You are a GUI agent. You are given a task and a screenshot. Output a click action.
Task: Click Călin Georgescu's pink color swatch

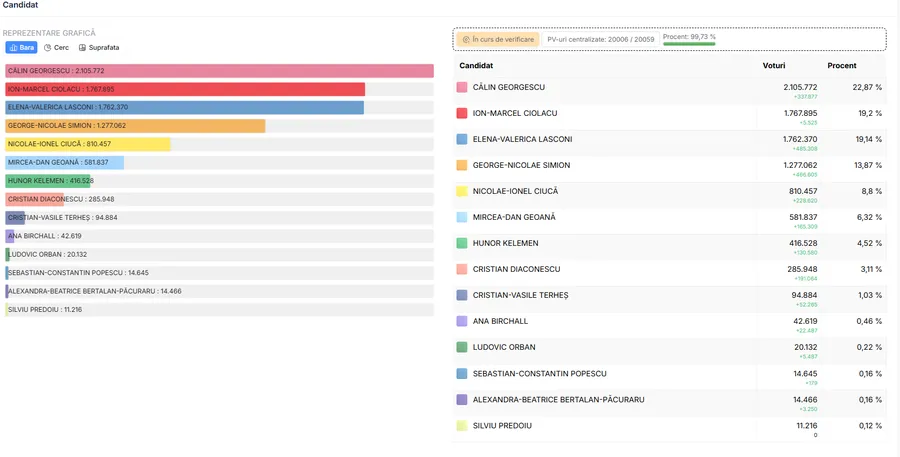point(462,88)
